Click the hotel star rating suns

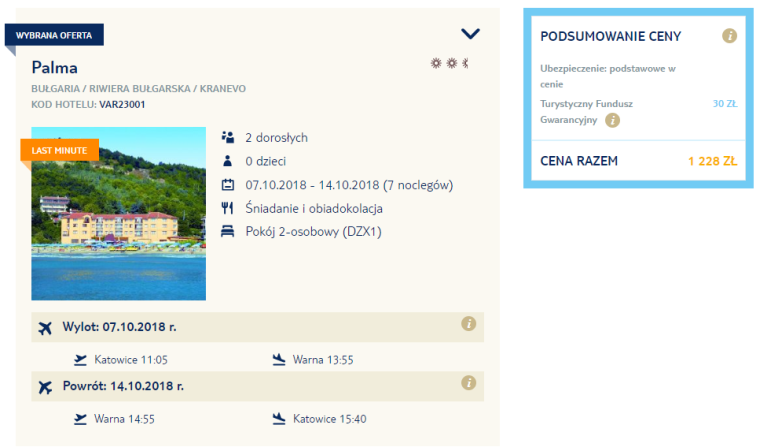pos(449,63)
